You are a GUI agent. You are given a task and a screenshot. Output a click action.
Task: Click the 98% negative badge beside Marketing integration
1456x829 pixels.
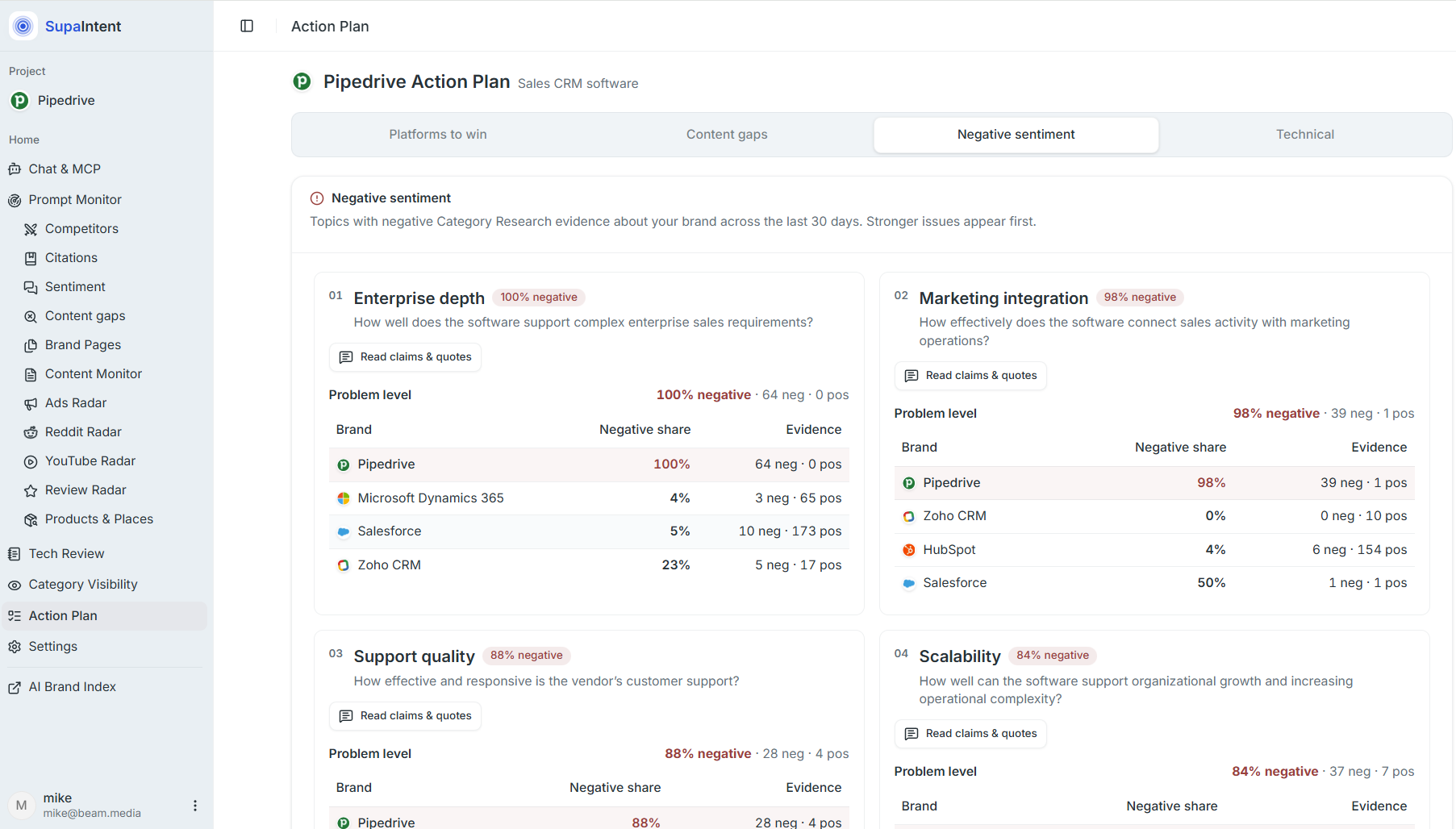click(1140, 298)
